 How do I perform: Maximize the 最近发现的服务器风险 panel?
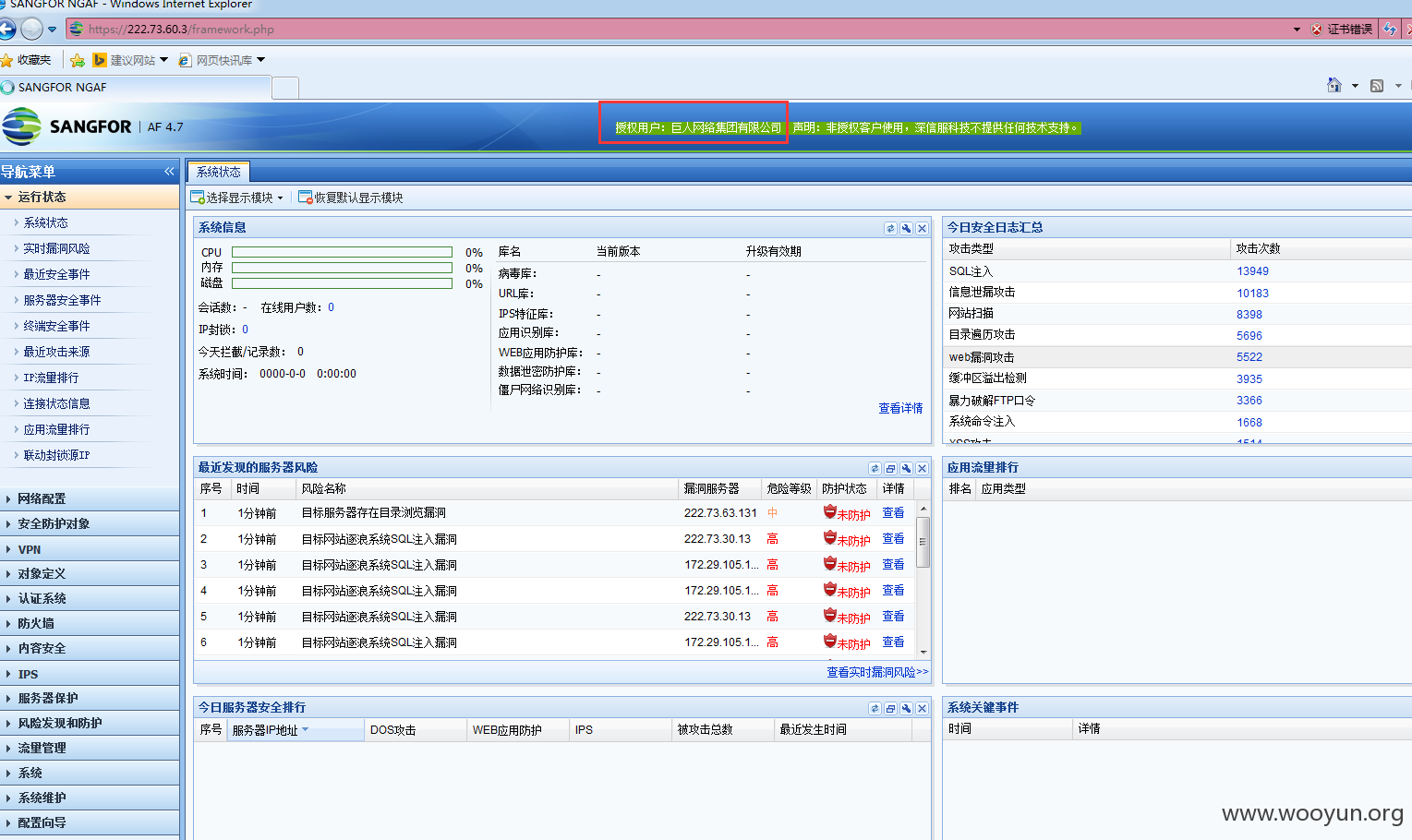tap(890, 468)
